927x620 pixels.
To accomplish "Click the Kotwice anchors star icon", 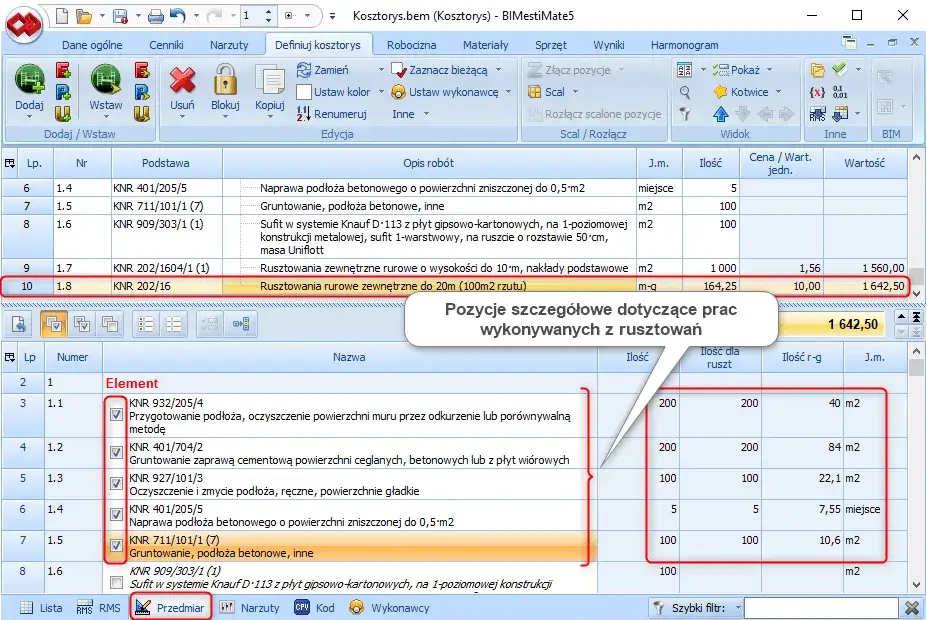I will pos(719,92).
